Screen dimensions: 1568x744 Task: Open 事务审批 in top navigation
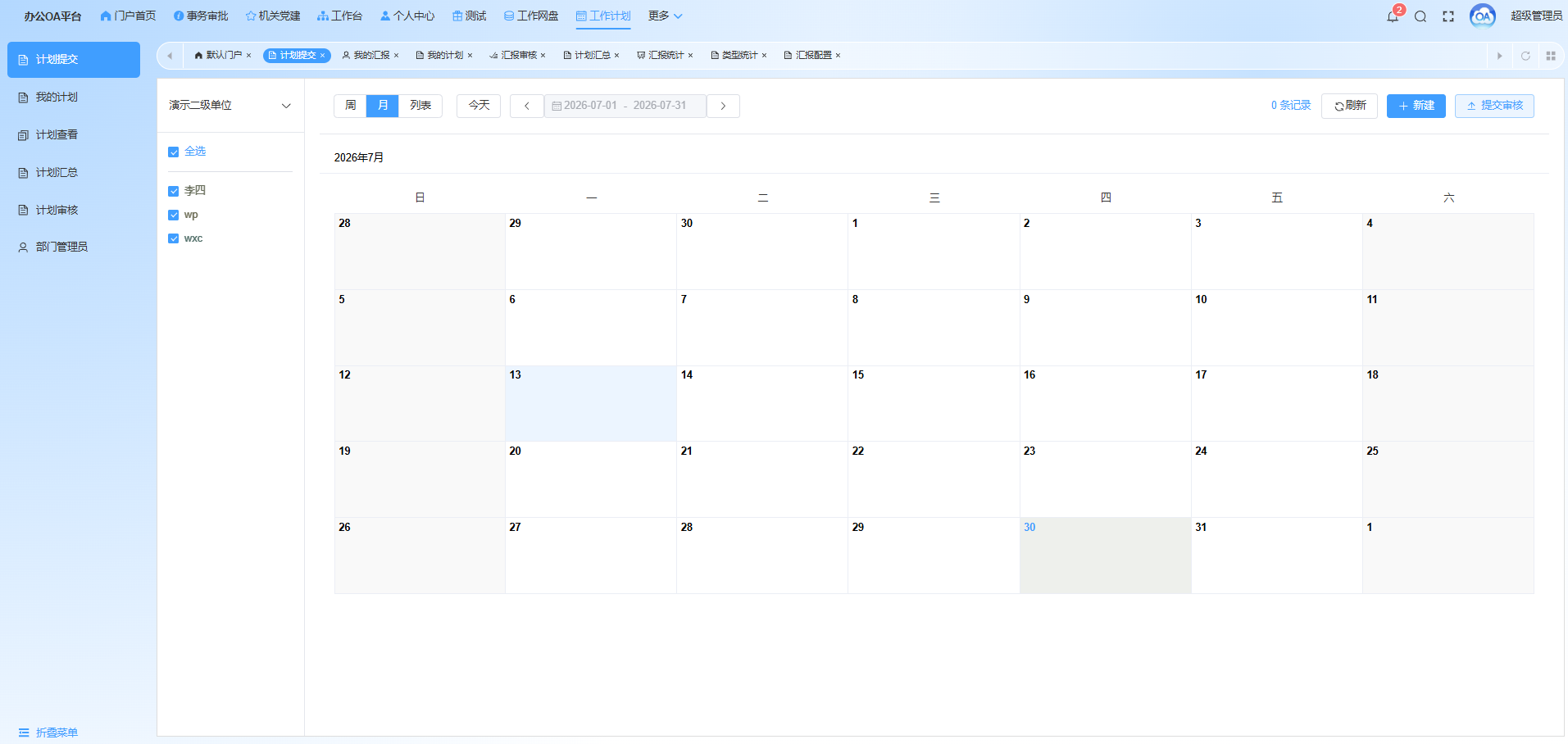click(201, 16)
